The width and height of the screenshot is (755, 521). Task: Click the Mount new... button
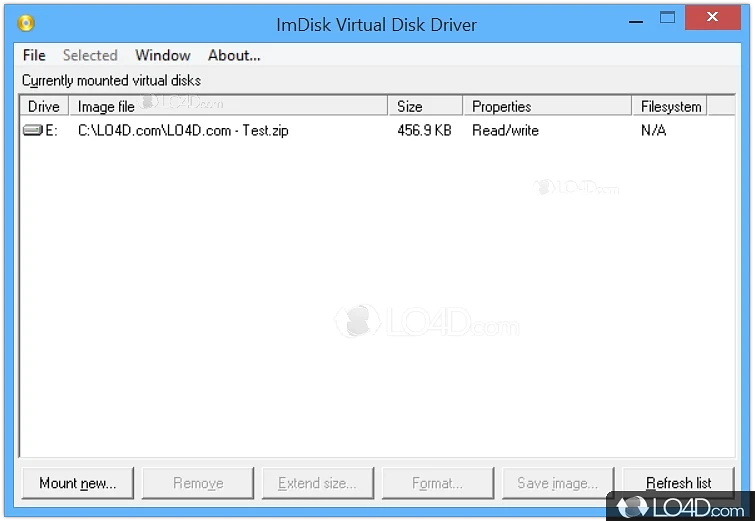pyautogui.click(x=78, y=483)
